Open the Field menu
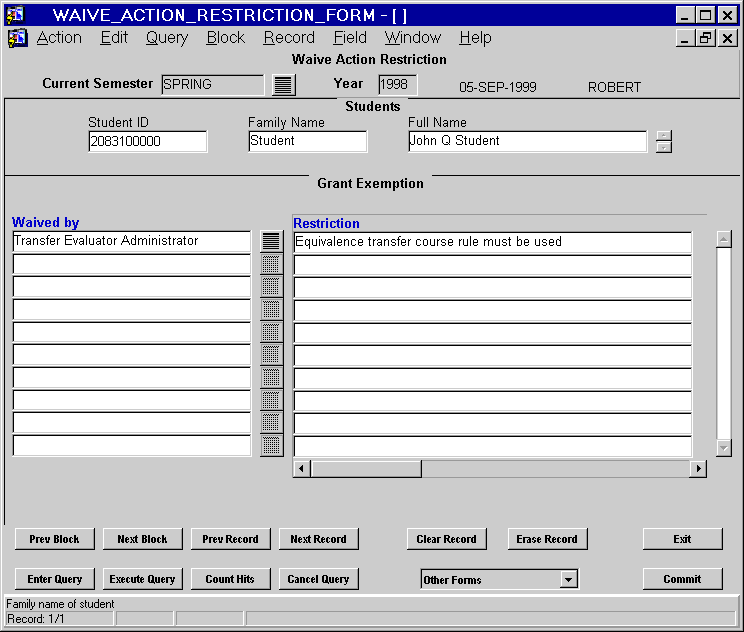 [x=350, y=37]
